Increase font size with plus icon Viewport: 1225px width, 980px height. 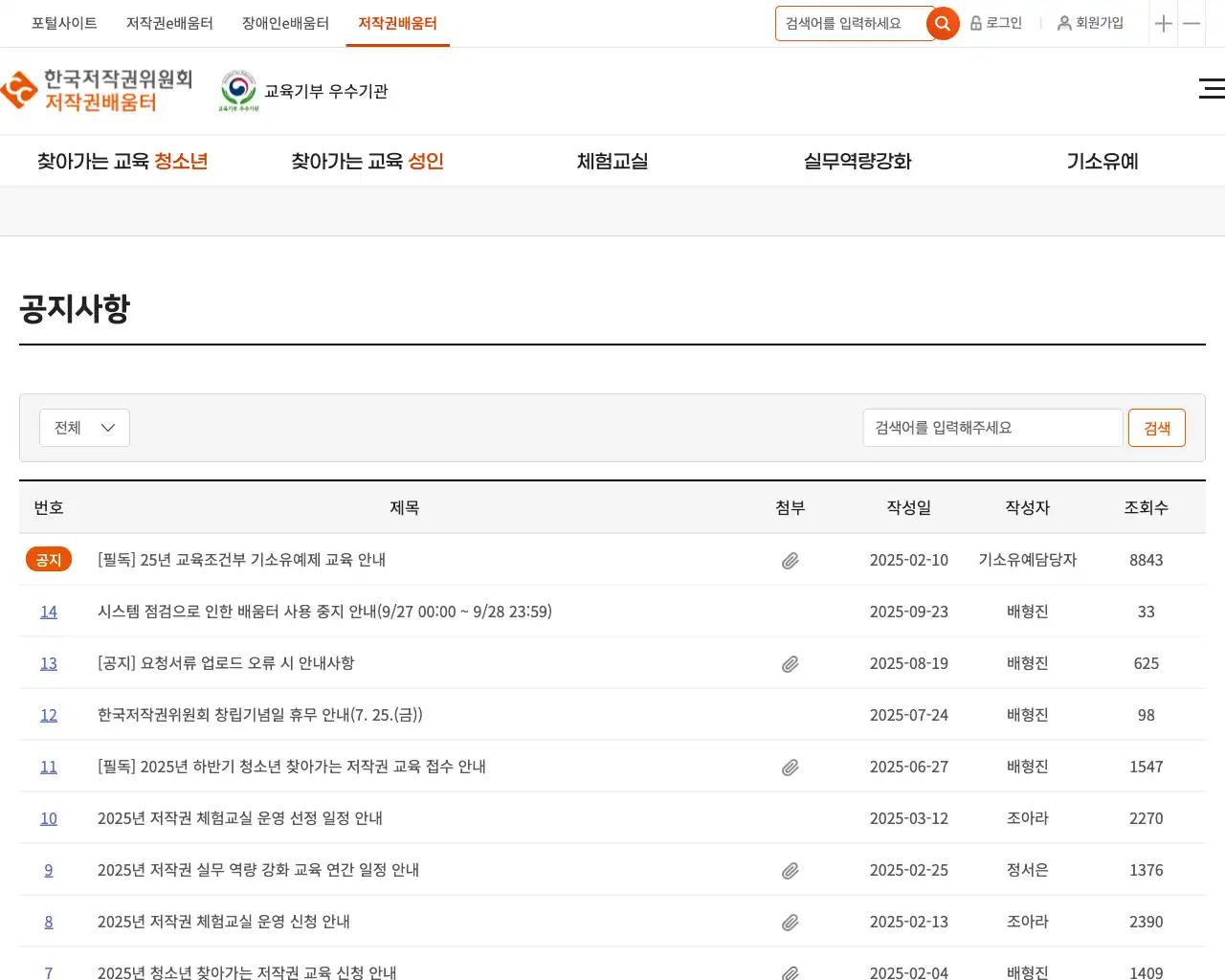pos(1163,24)
